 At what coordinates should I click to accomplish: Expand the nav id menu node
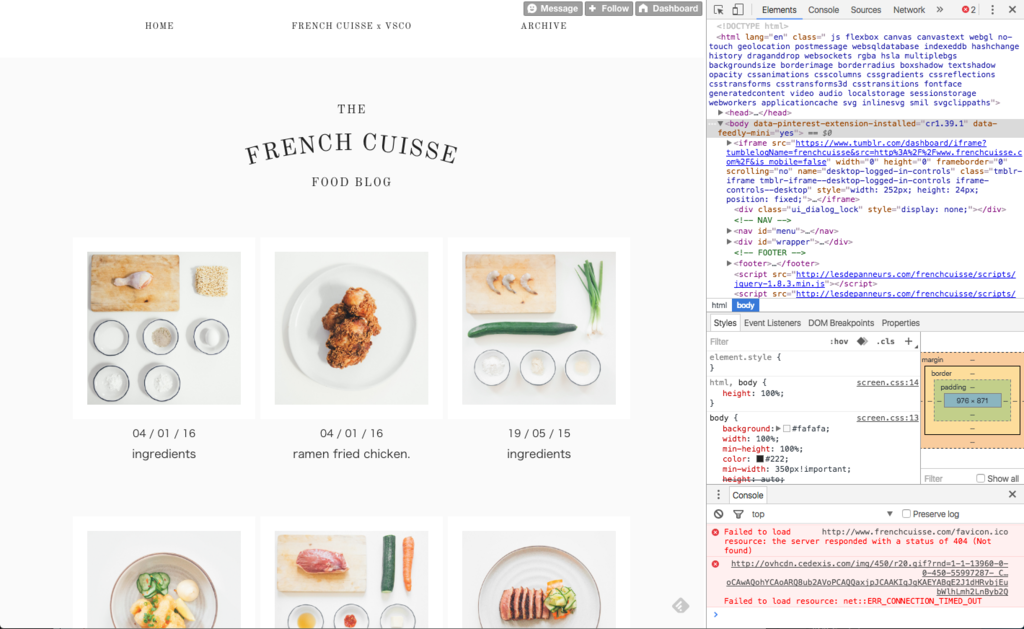[x=729, y=231]
